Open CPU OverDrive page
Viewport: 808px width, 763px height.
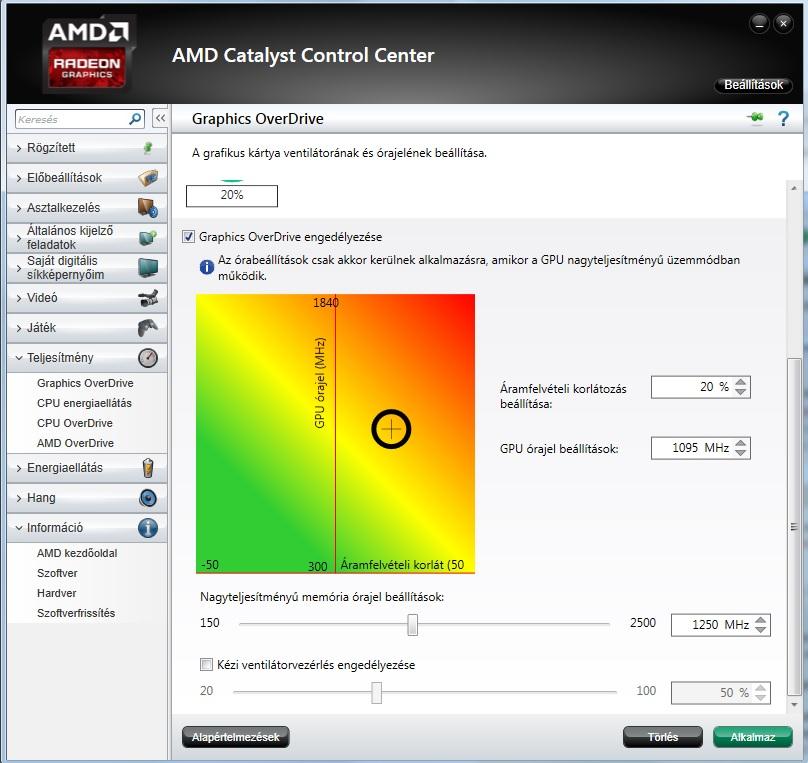[75, 423]
